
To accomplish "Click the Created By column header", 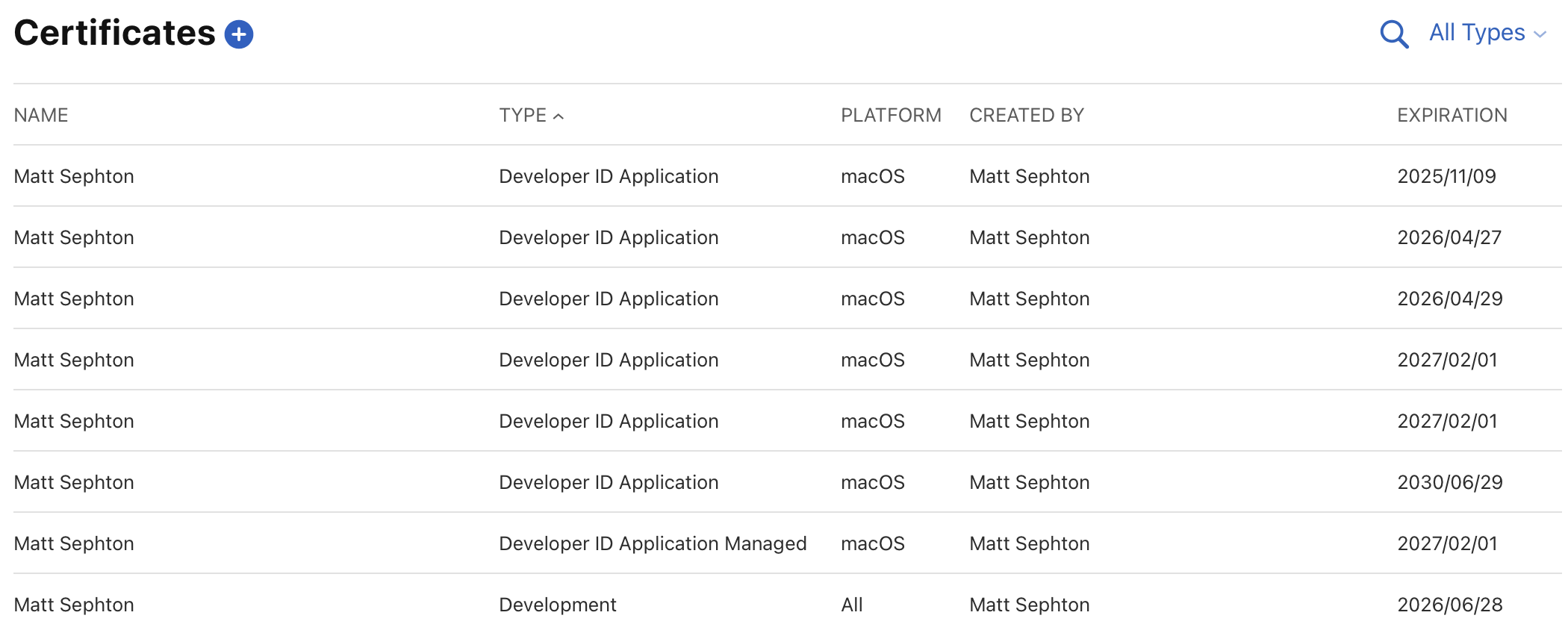I will pyautogui.click(x=1026, y=115).
